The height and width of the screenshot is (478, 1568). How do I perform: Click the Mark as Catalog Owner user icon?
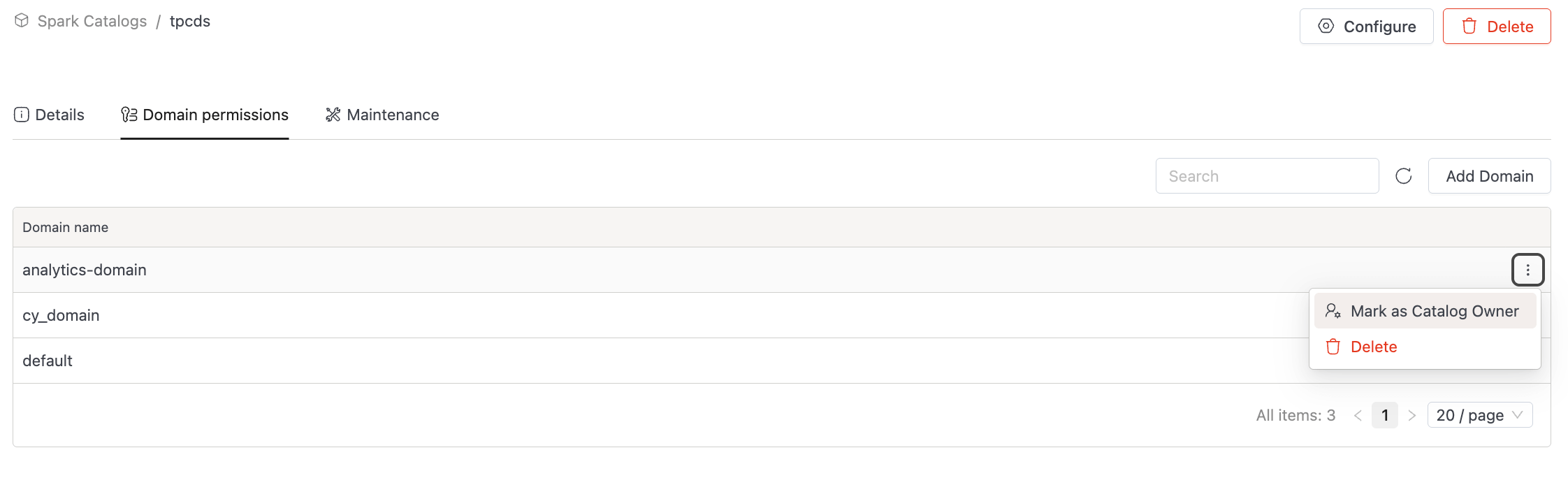click(x=1333, y=311)
